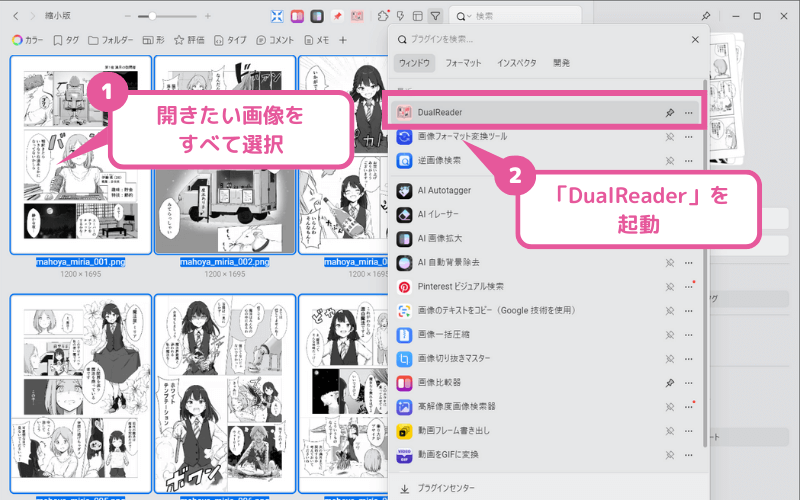Screen dimensions: 800x500
Task: Unpin the 画像比較器 plugin
Action: [670, 383]
